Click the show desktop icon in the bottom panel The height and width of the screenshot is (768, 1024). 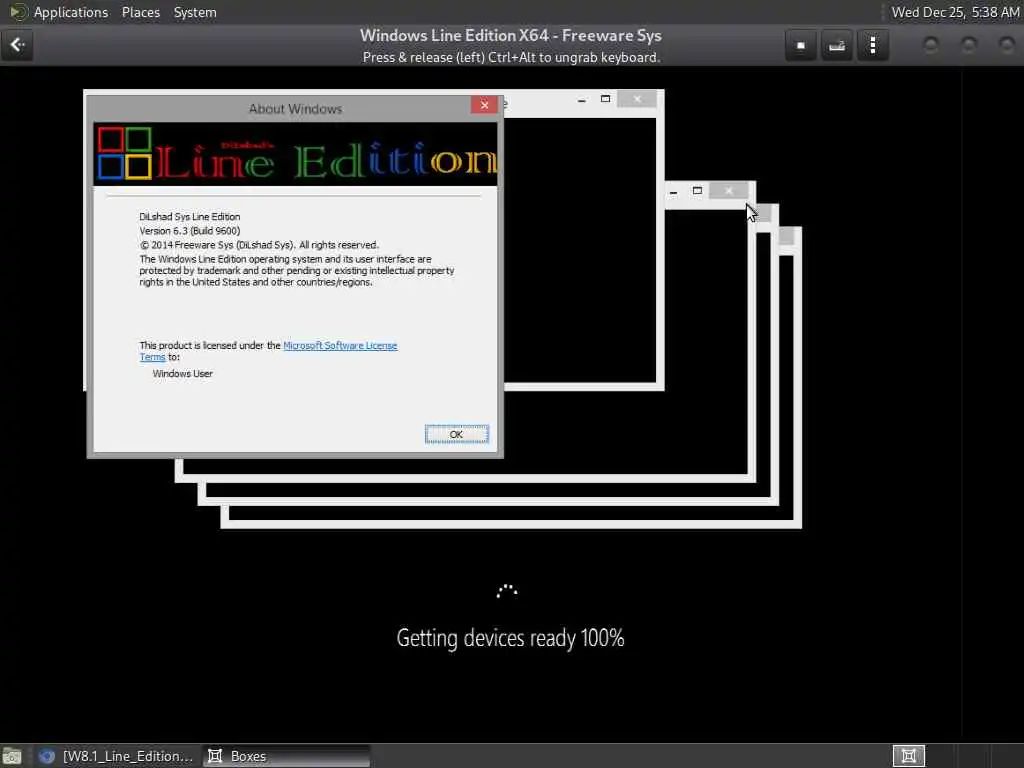pos(12,756)
